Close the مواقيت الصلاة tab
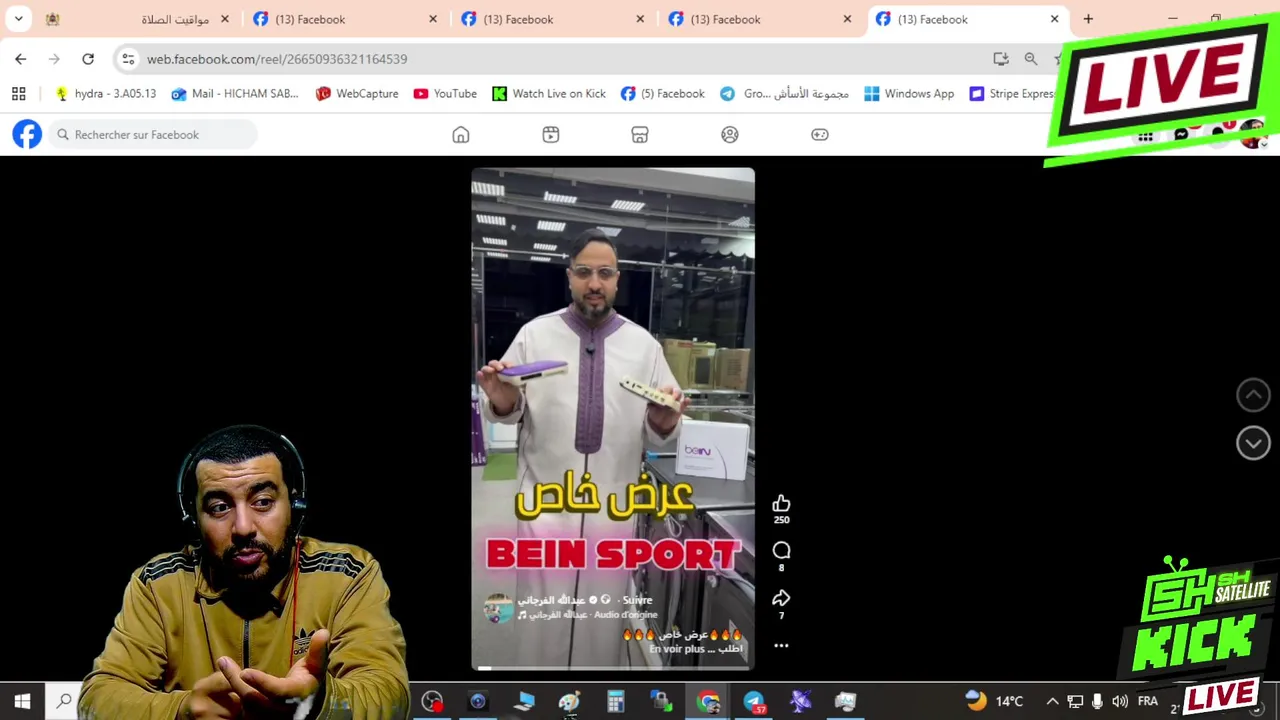Image resolution: width=1280 pixels, height=720 pixels. 225,19
